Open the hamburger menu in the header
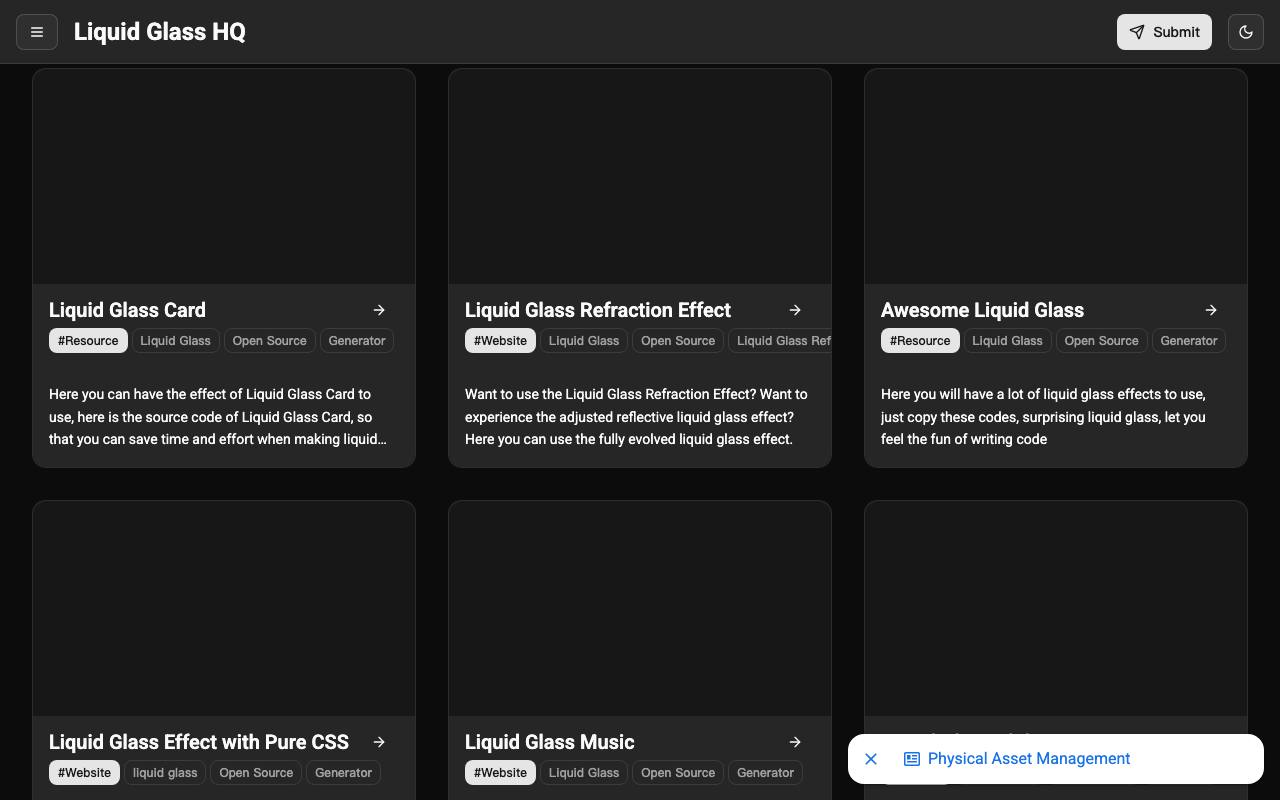The height and width of the screenshot is (800, 1280). click(37, 32)
